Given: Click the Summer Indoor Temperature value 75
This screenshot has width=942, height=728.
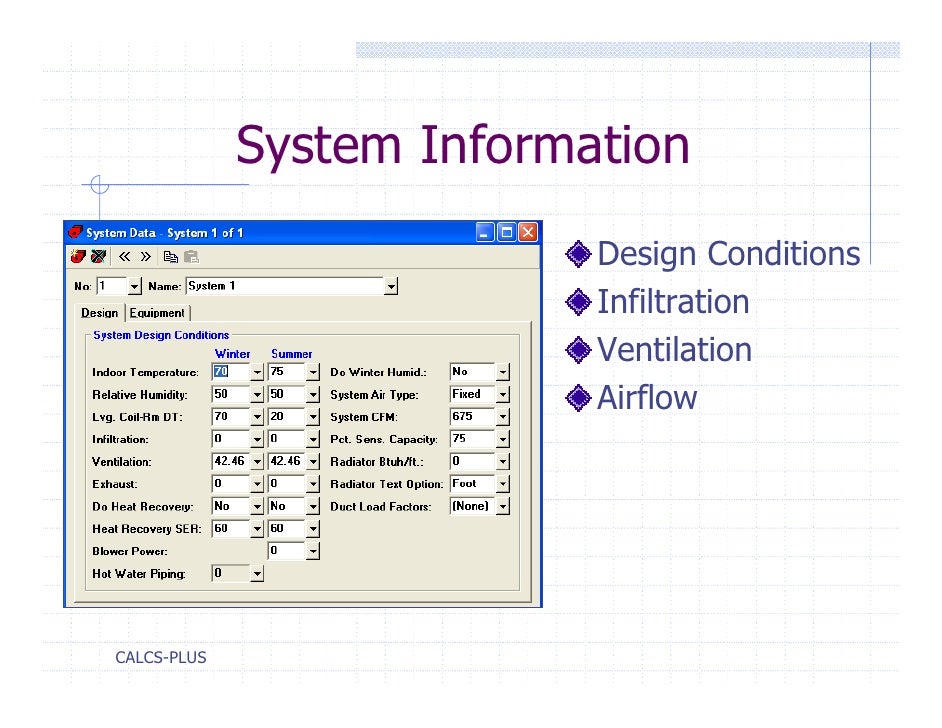Looking at the screenshot, I should [287, 372].
